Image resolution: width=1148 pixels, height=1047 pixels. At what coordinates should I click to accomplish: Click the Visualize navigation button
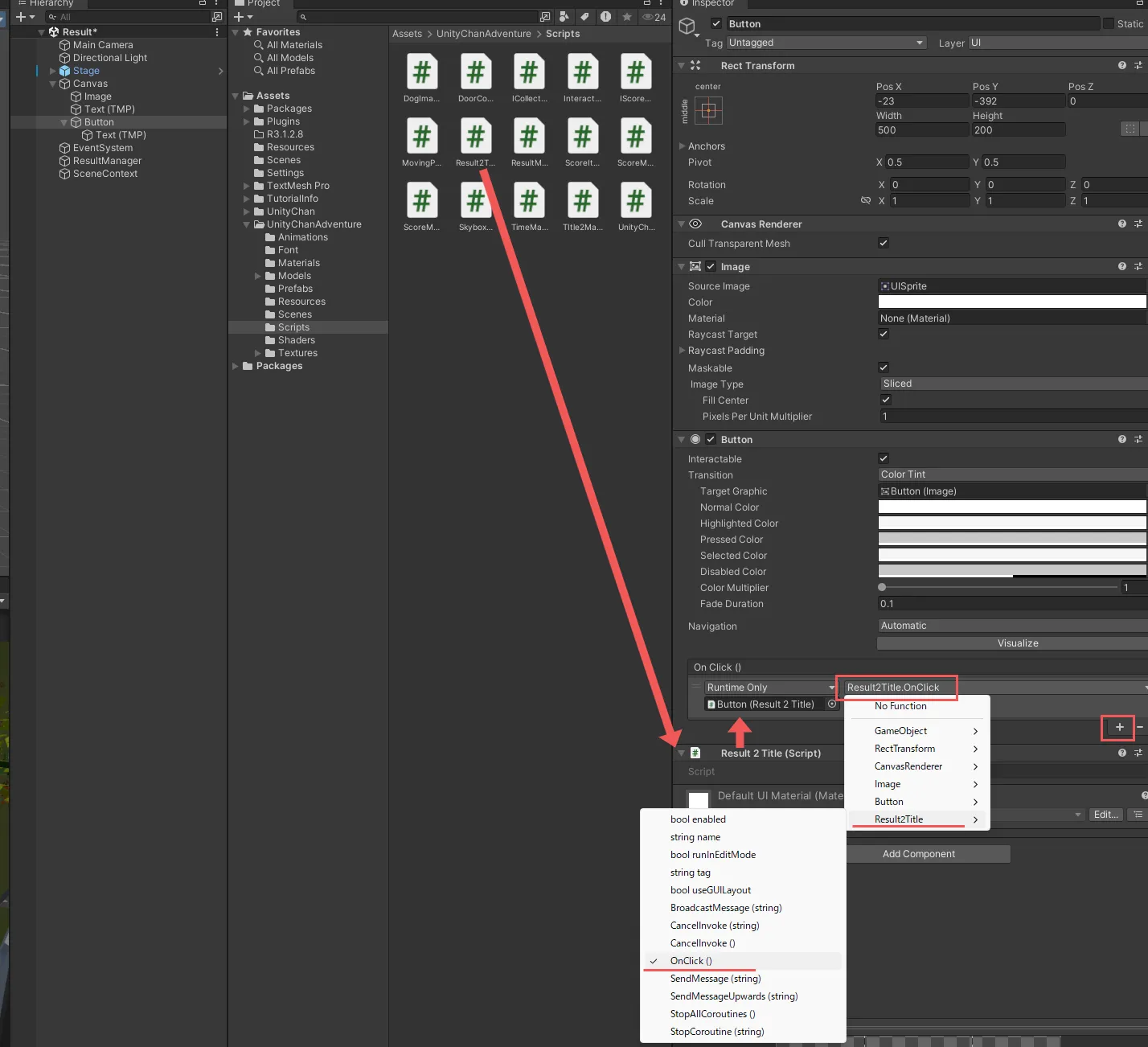tap(1017, 643)
